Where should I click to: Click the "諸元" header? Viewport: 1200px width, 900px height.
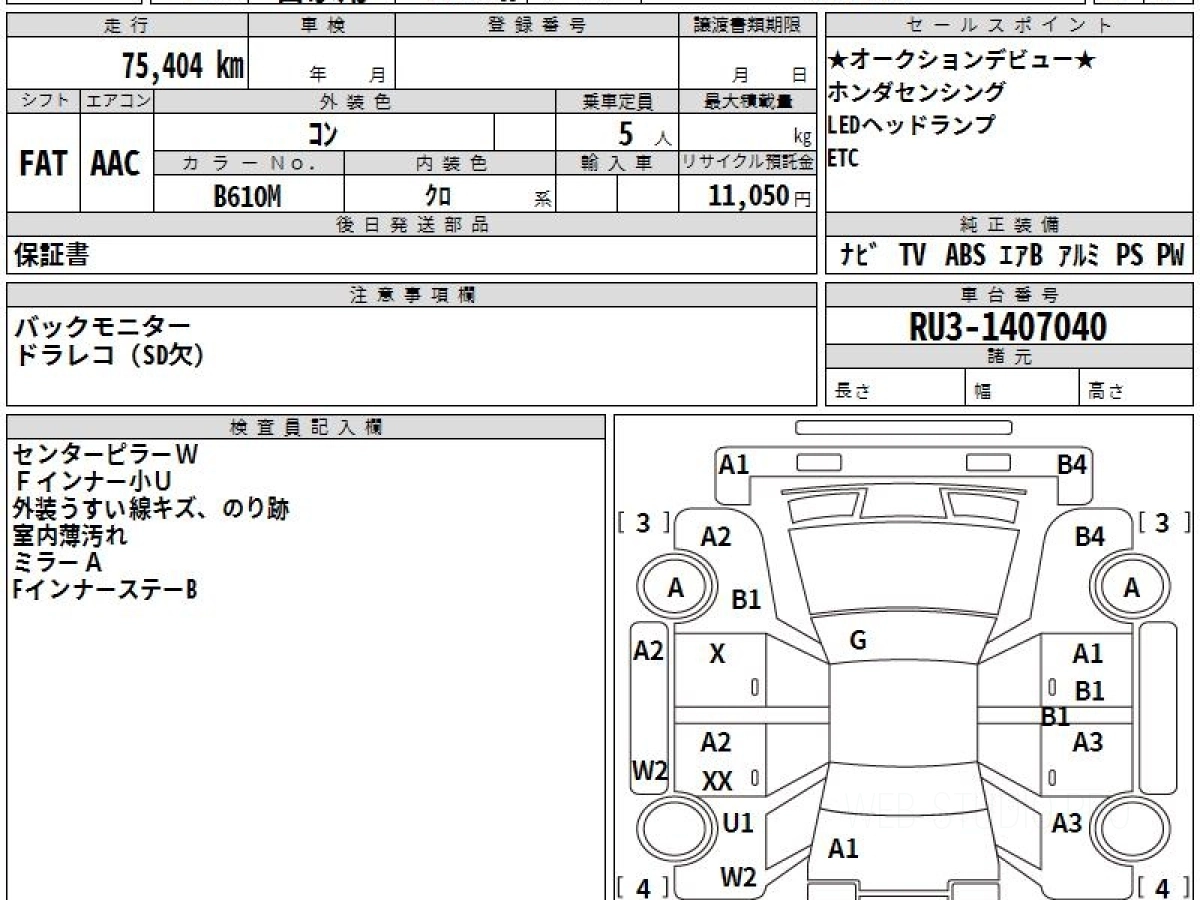coord(1009,357)
